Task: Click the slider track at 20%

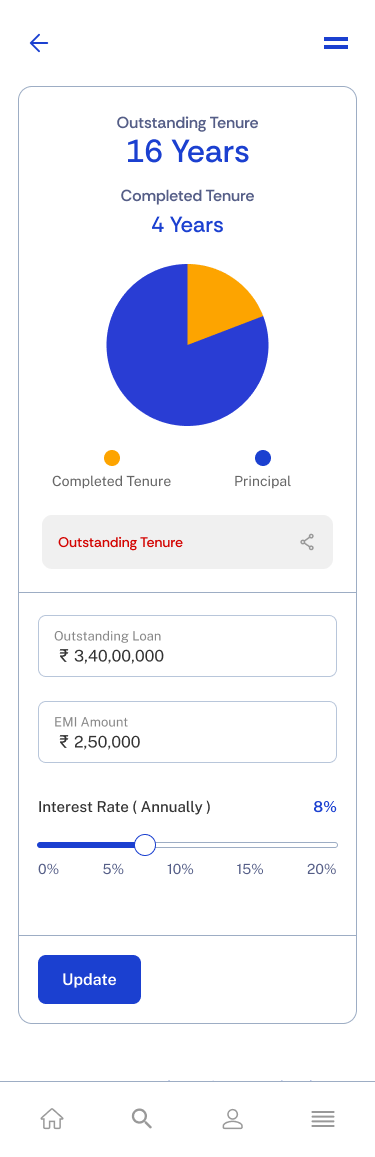Action: 335,845
